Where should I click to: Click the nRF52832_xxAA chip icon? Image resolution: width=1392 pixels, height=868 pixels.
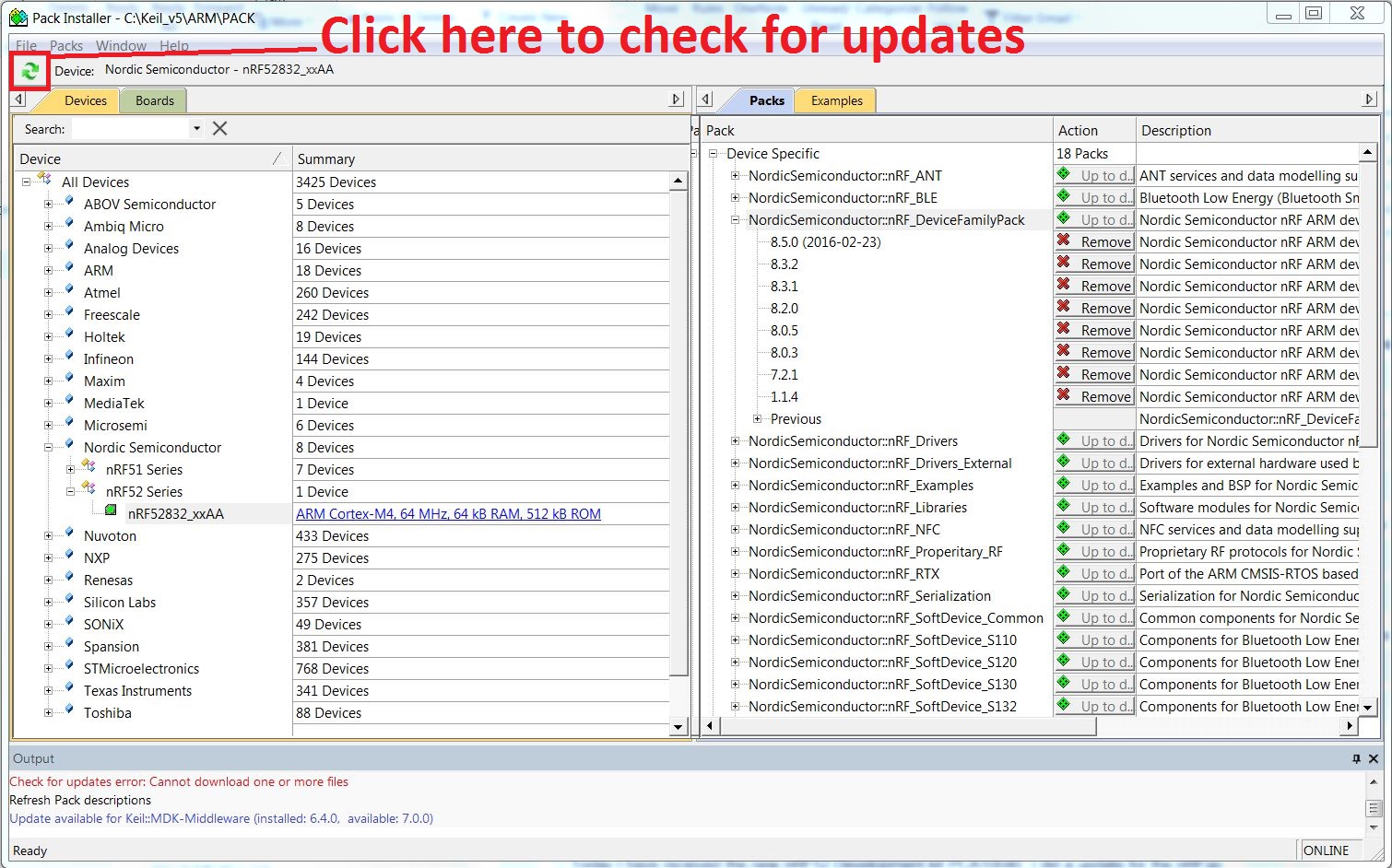111,510
